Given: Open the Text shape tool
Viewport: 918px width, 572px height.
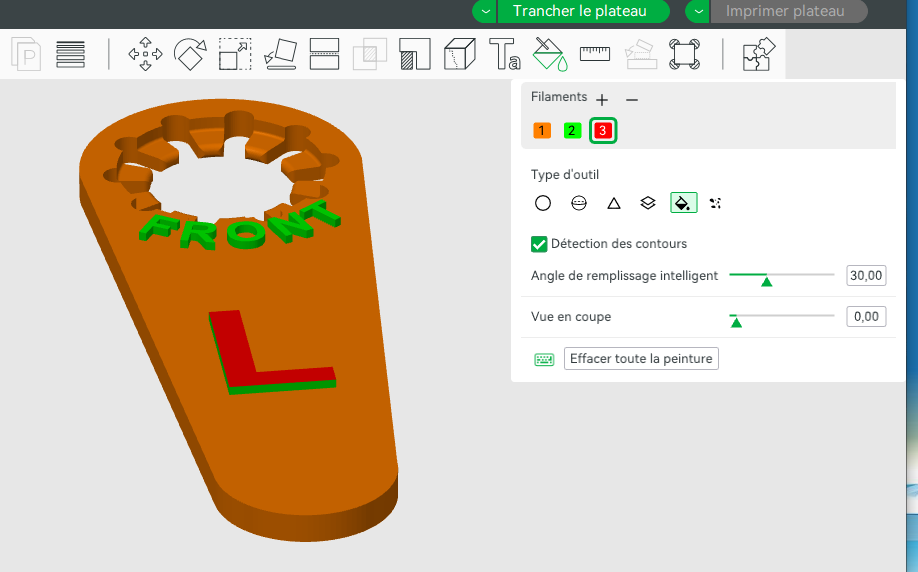Looking at the screenshot, I should click(505, 54).
